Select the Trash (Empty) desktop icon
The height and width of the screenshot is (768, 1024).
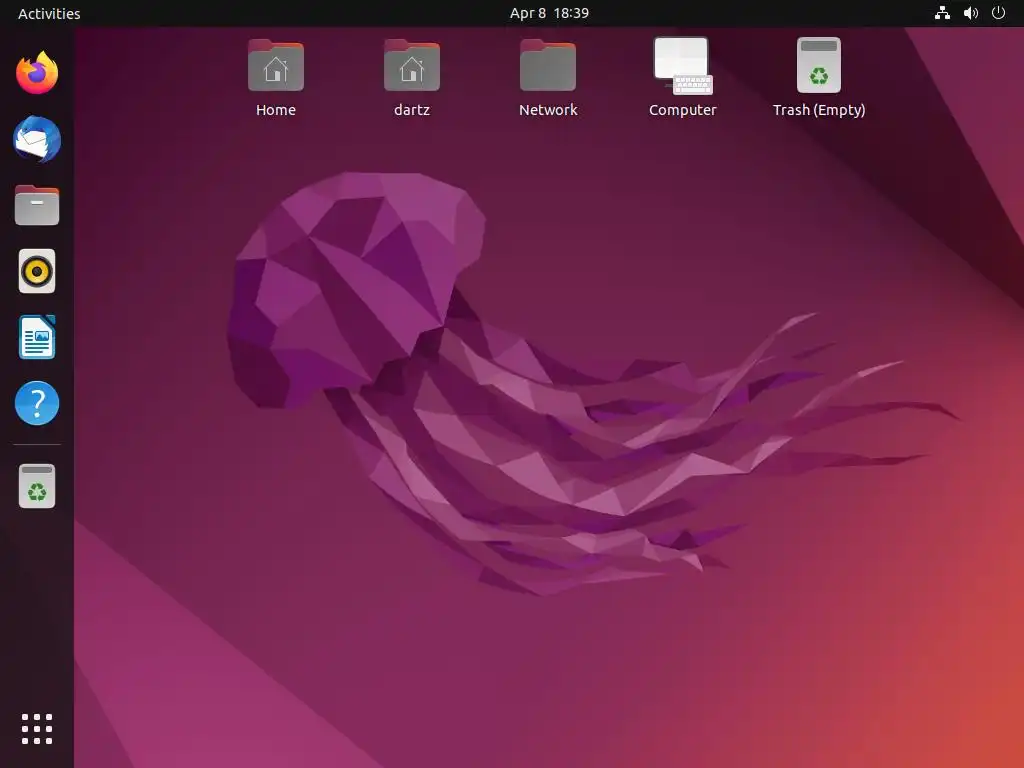coord(819,78)
